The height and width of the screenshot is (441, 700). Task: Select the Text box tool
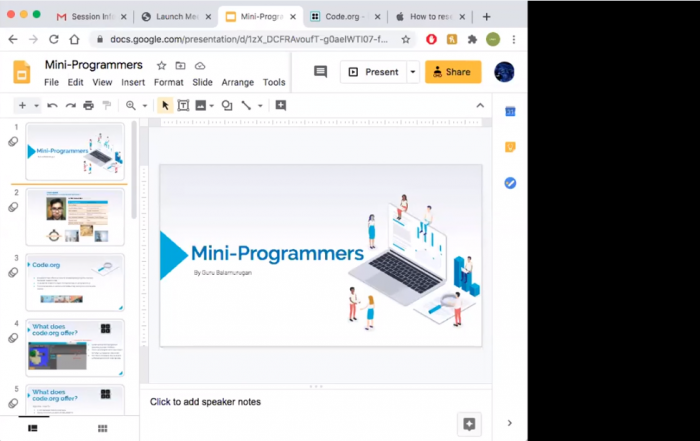[x=183, y=105]
